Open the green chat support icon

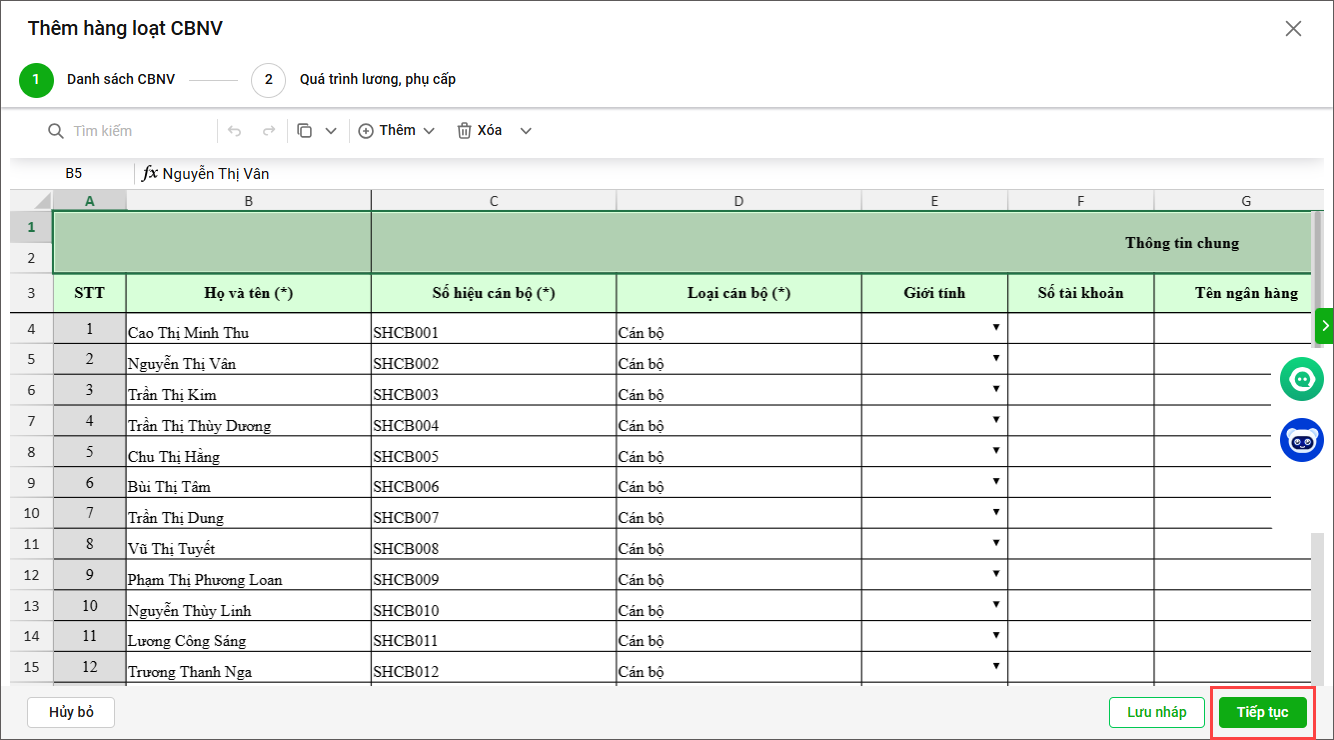[1301, 380]
